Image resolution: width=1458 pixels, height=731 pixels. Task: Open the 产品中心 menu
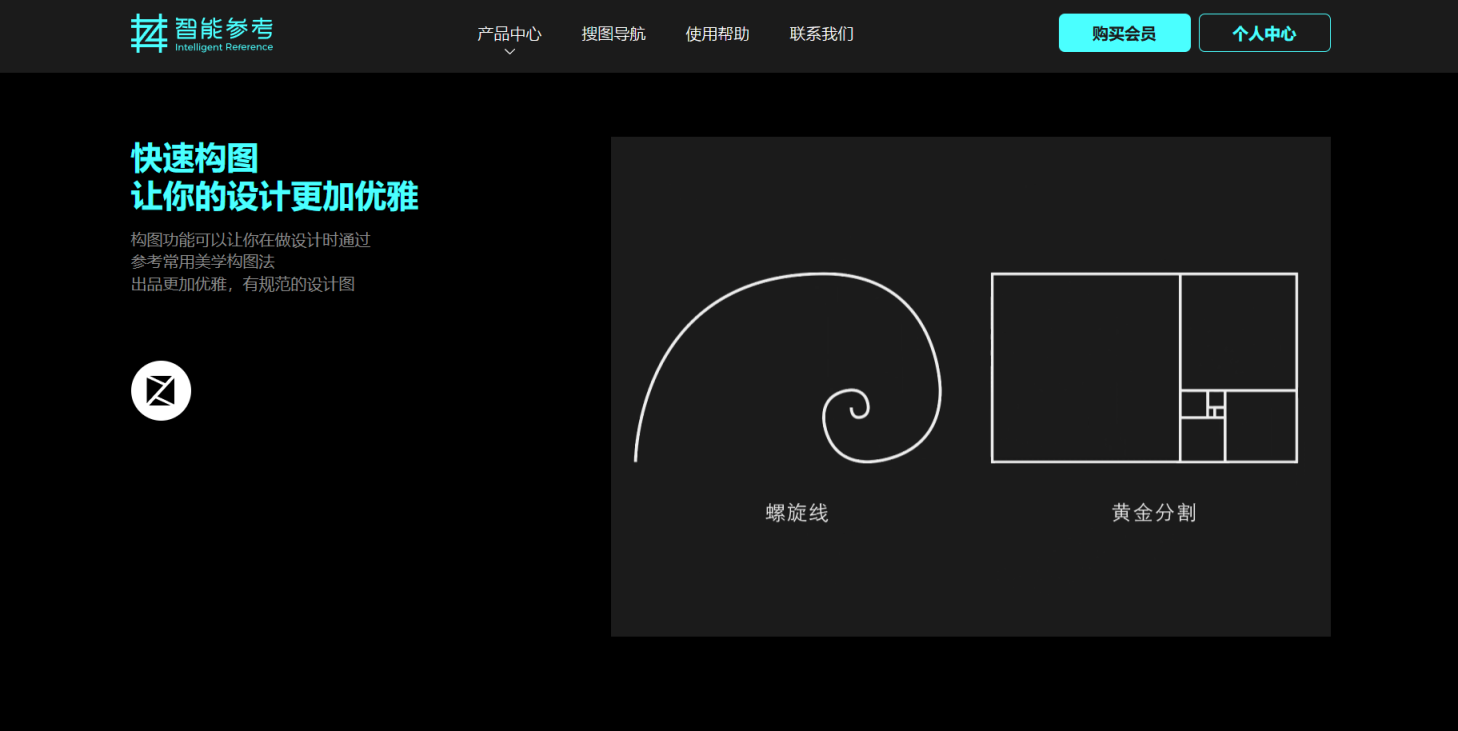pos(509,34)
